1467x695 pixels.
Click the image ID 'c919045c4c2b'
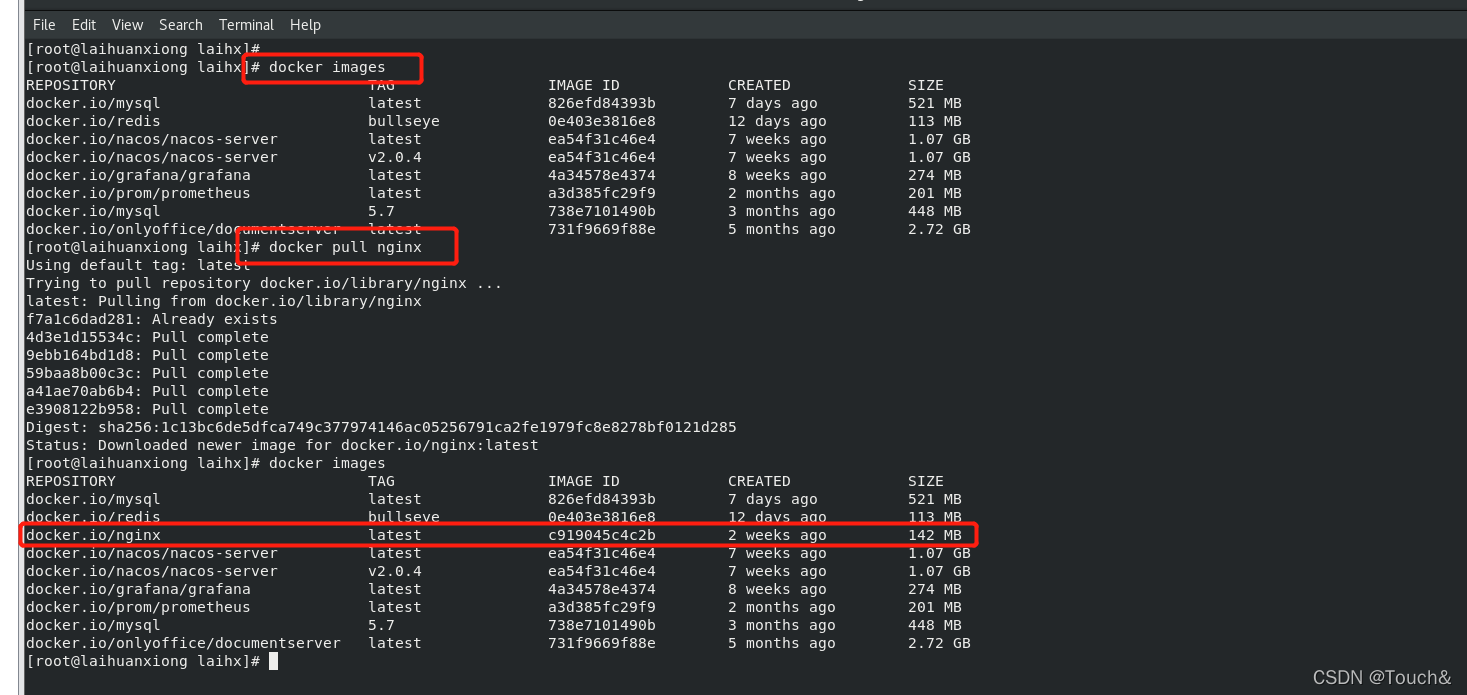click(602, 535)
